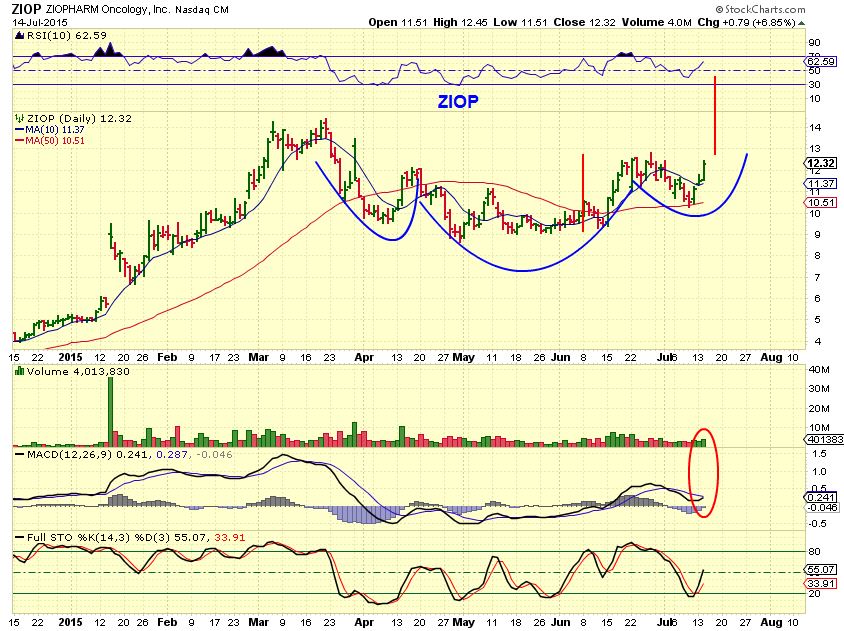Click the ZIOP ticker symbol title
The image size is (844, 631).
[x=26, y=9]
